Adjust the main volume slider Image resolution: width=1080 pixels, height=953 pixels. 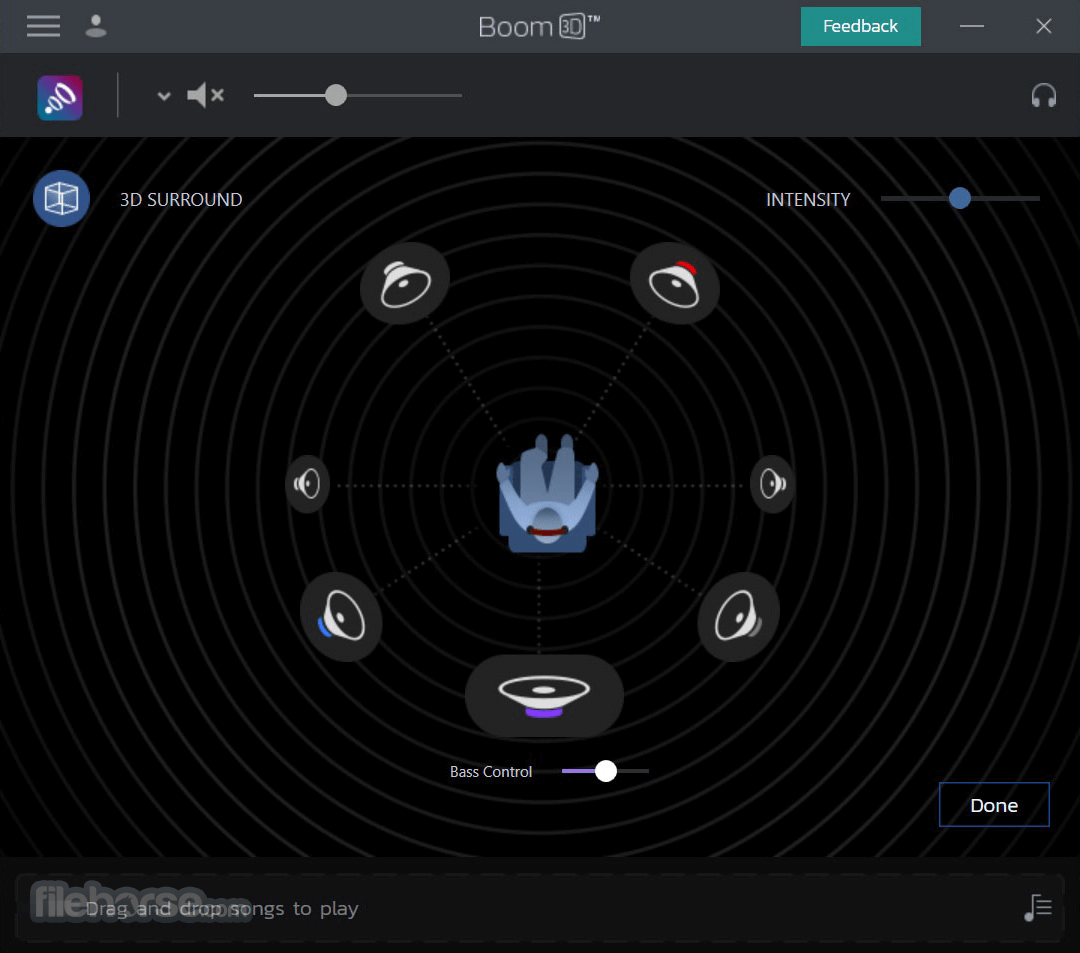[357, 95]
